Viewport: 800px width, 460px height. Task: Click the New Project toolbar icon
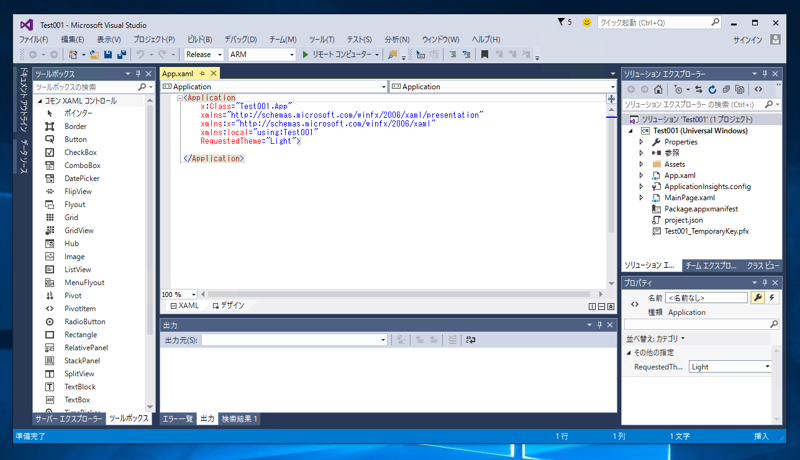click(x=73, y=54)
